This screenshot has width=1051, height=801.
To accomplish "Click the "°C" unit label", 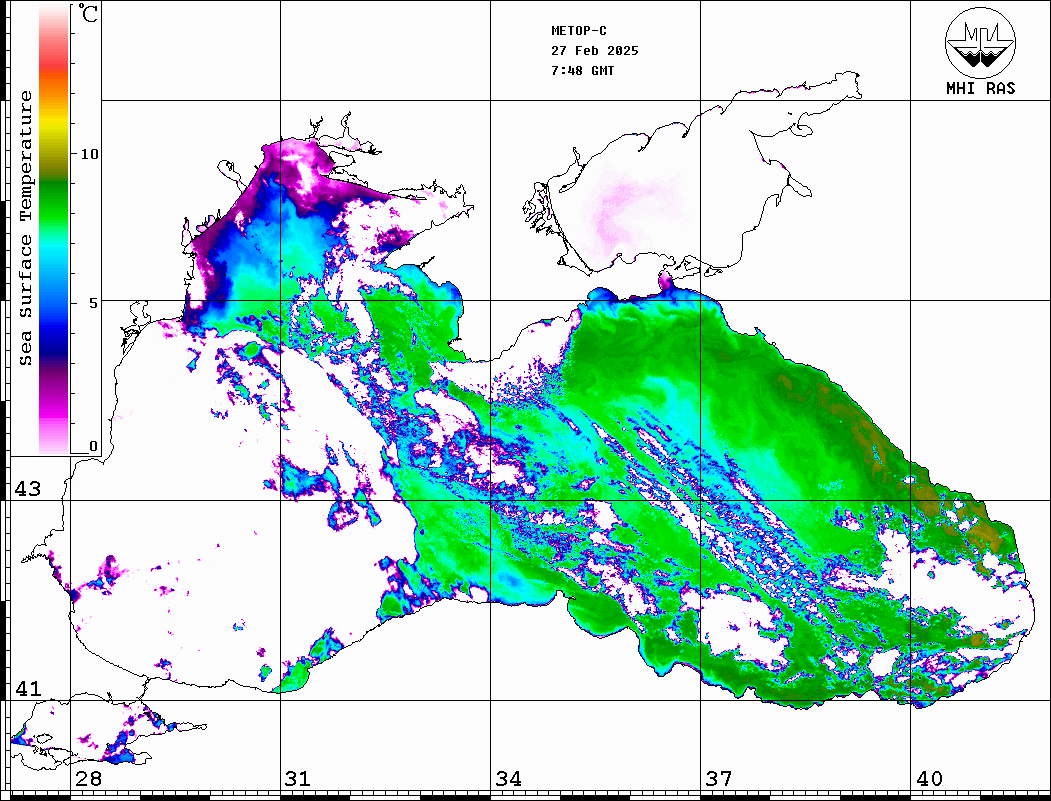I will [x=88, y=13].
